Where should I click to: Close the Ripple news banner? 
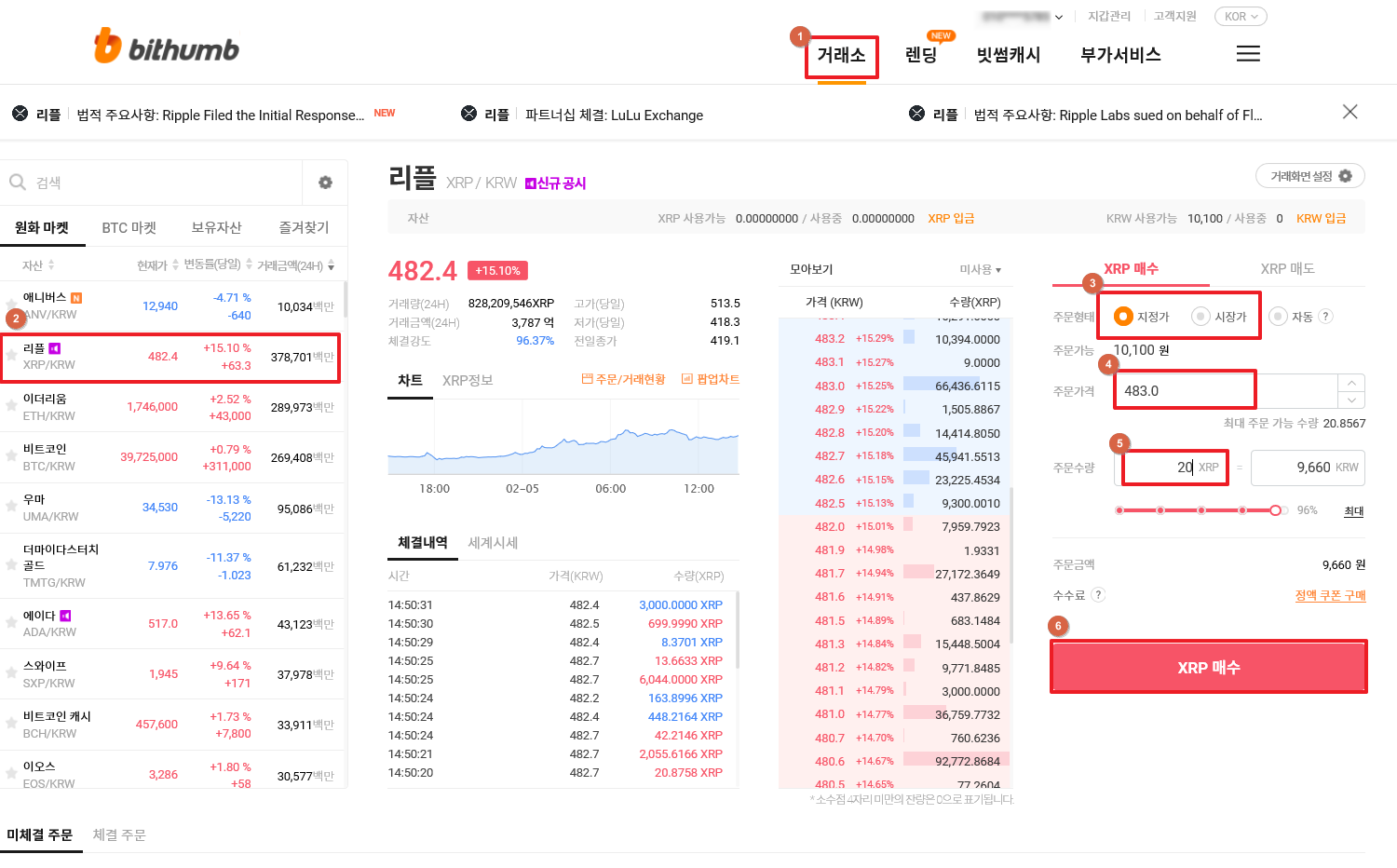(1350, 112)
